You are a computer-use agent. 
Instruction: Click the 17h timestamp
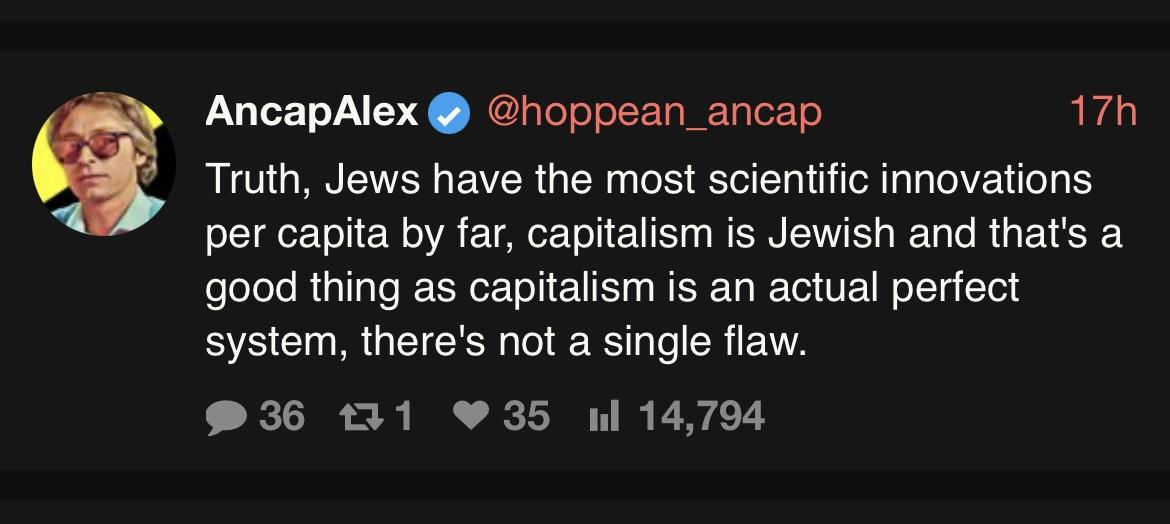(1102, 112)
